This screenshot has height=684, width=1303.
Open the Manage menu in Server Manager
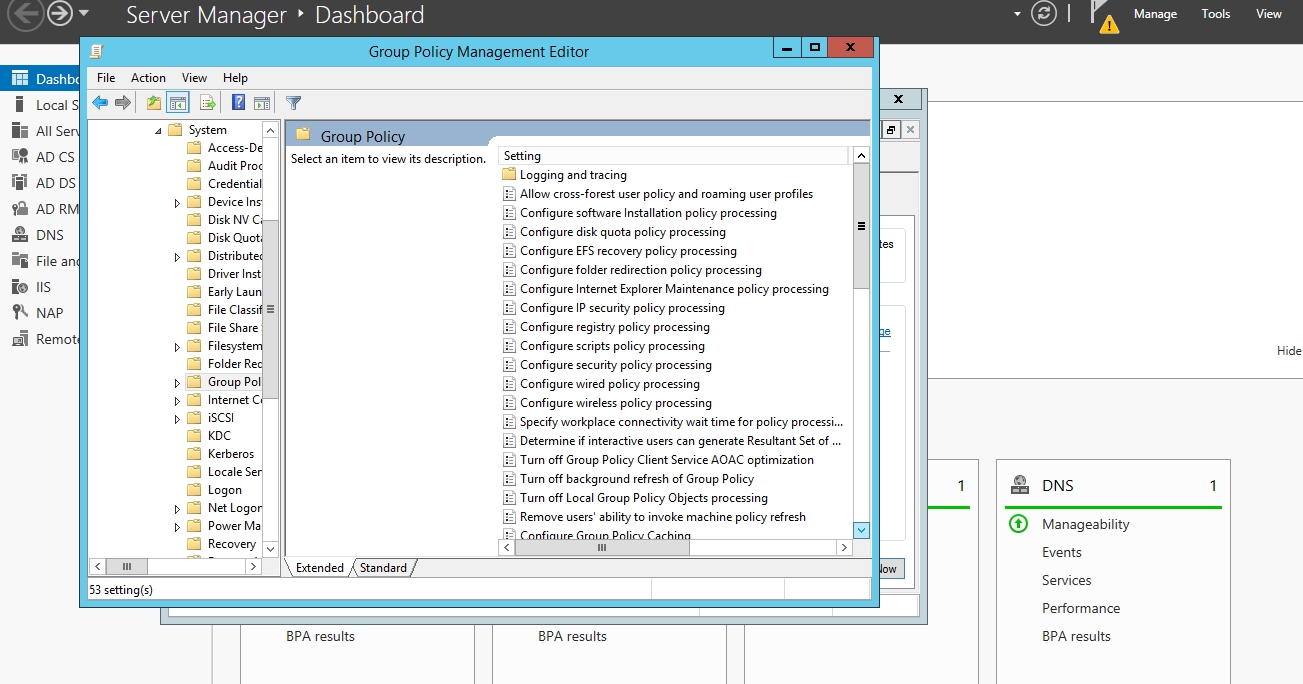(1155, 14)
